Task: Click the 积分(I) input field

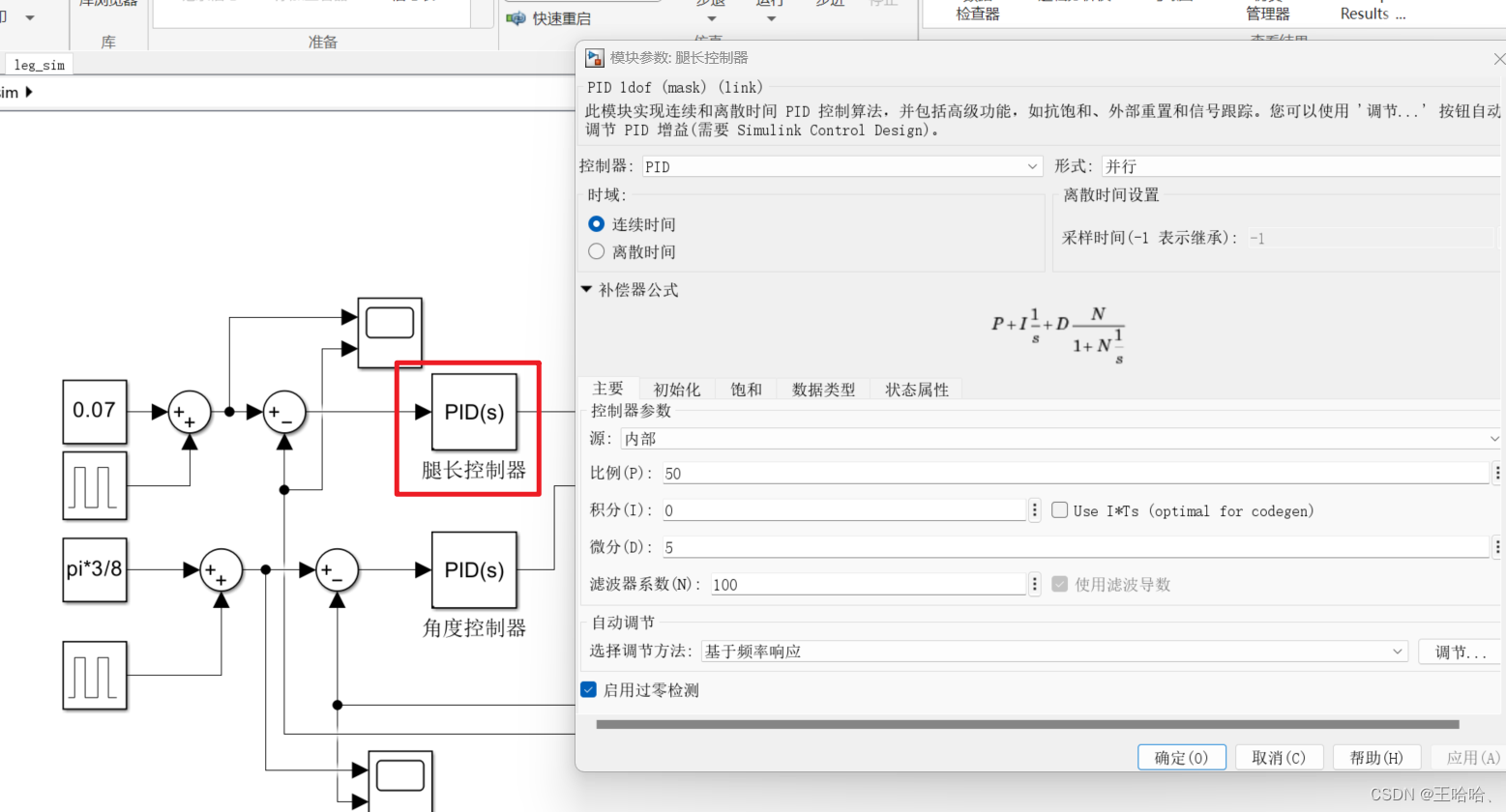Action: coord(843,510)
